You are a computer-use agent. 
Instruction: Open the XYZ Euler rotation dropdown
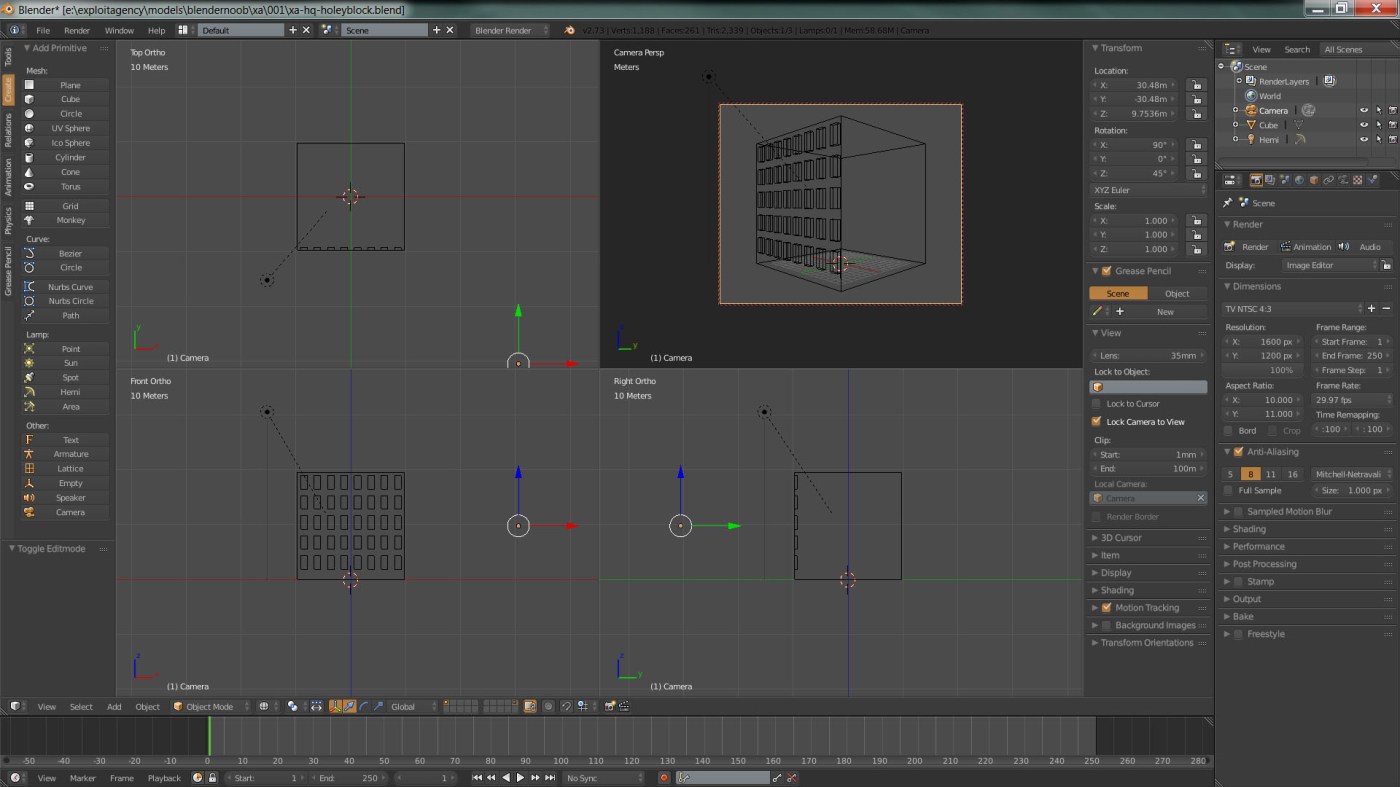[1148, 190]
